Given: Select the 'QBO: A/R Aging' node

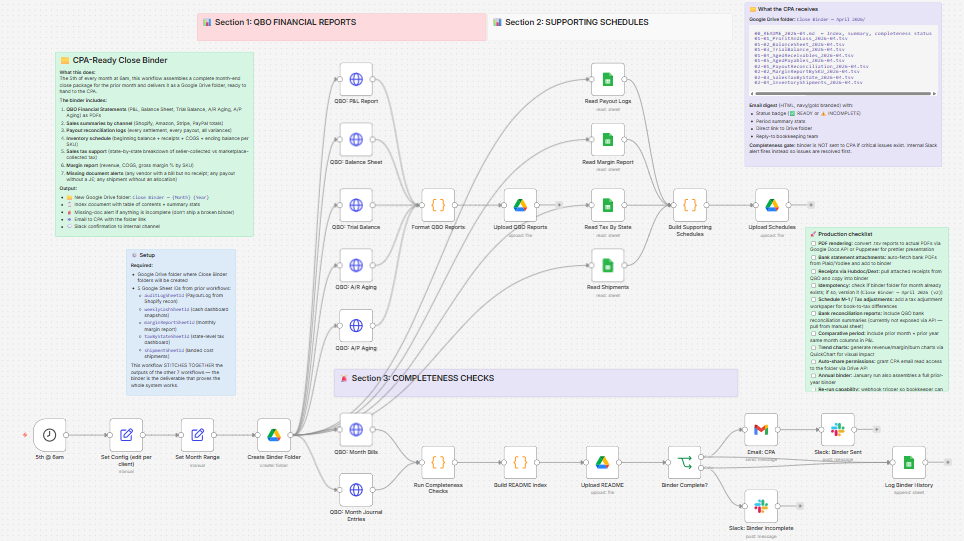Looking at the screenshot, I should coord(356,265).
